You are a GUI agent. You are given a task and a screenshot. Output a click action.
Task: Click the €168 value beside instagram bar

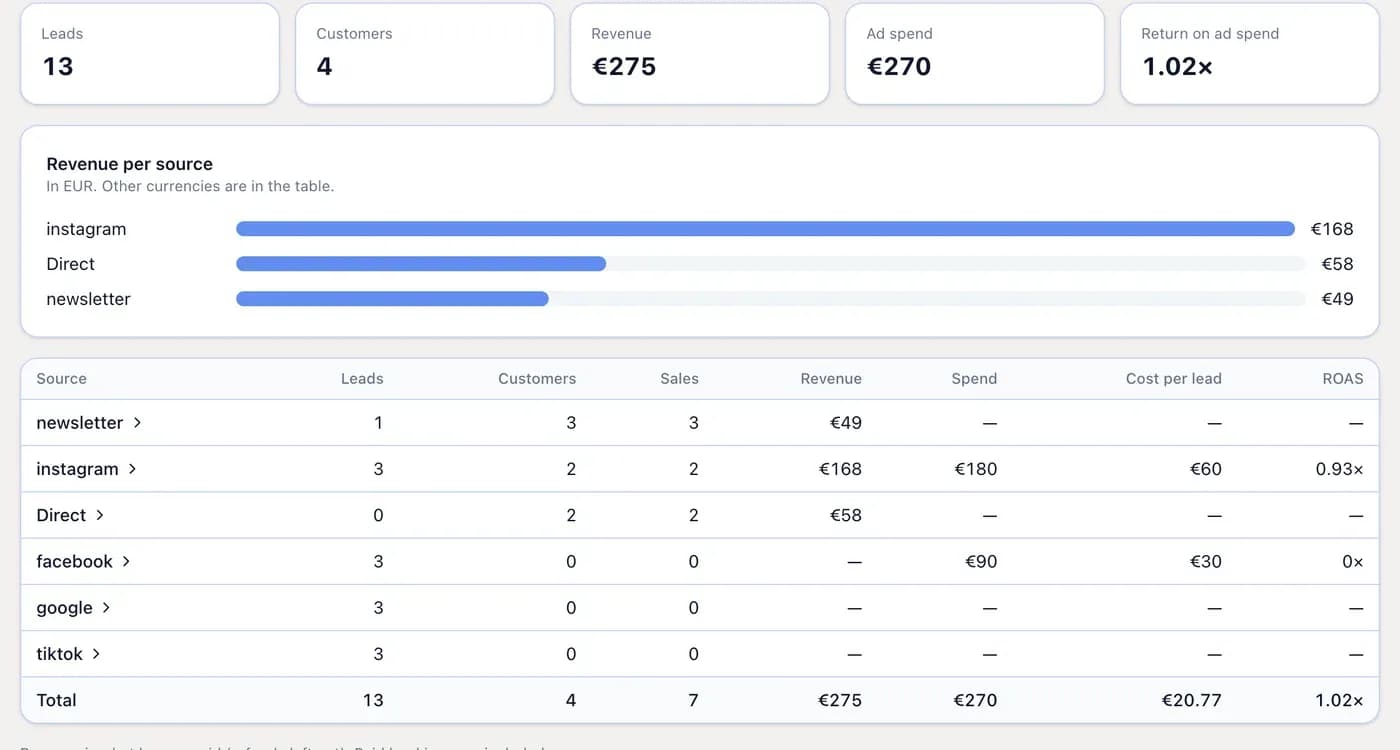coord(1332,229)
